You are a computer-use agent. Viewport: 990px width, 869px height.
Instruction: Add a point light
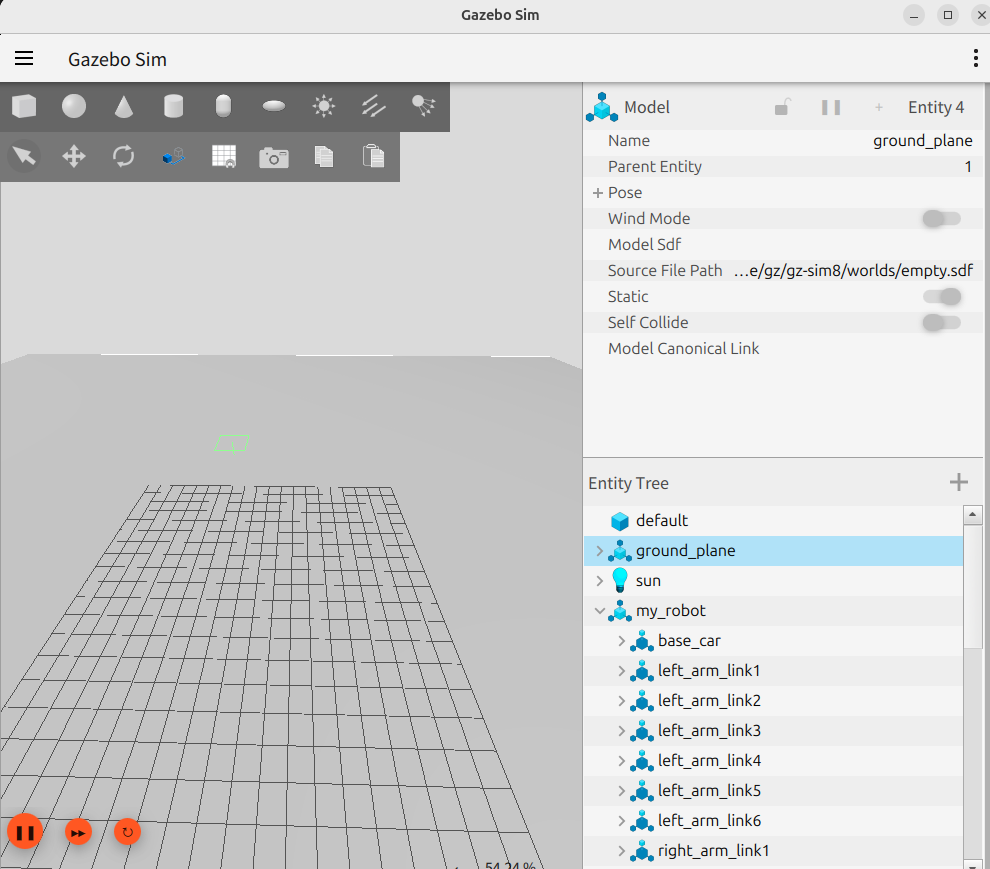point(324,106)
